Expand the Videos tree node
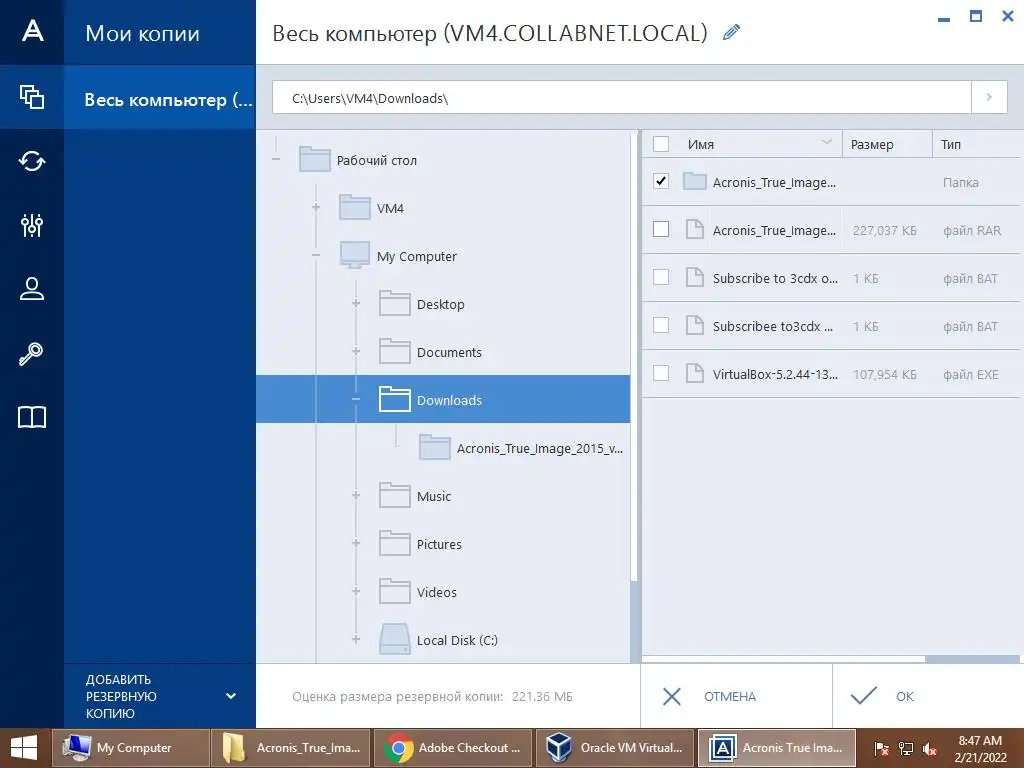Image resolution: width=1024 pixels, height=768 pixels. click(x=356, y=591)
